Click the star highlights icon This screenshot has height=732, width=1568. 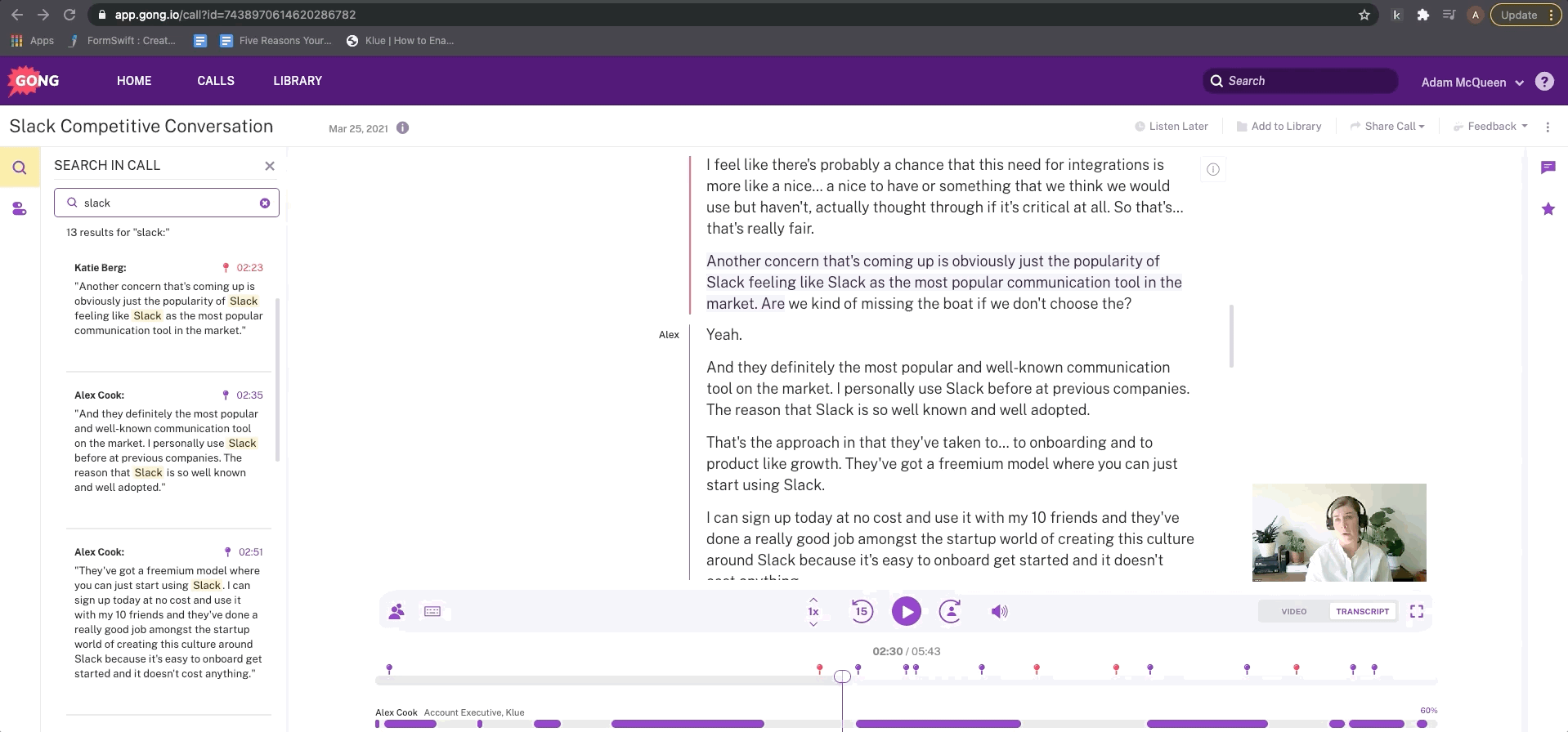click(x=1548, y=209)
